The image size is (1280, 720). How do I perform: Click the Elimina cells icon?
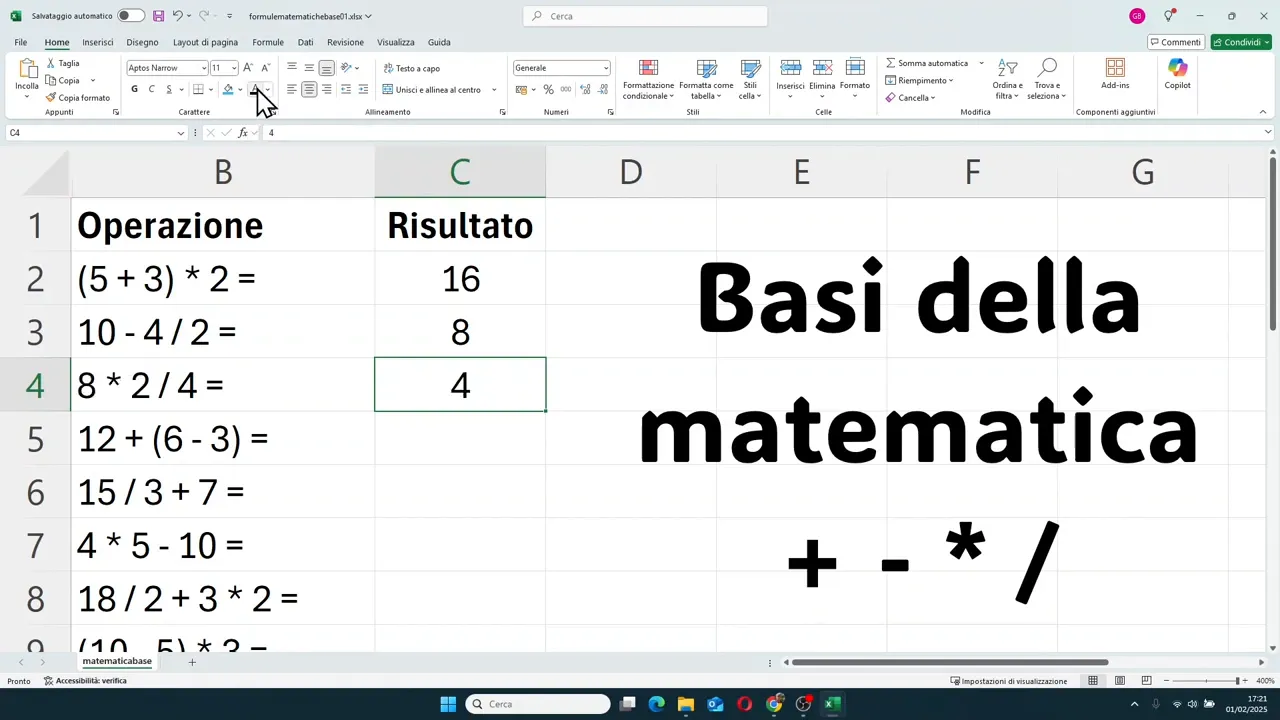pos(822,68)
